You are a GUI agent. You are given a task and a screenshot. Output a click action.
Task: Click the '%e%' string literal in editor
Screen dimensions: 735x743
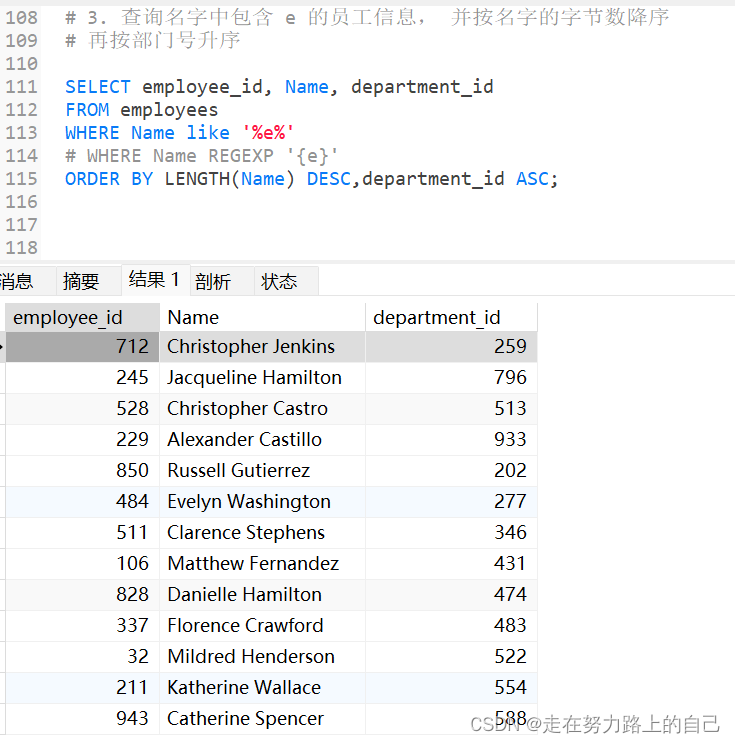[x=268, y=133]
